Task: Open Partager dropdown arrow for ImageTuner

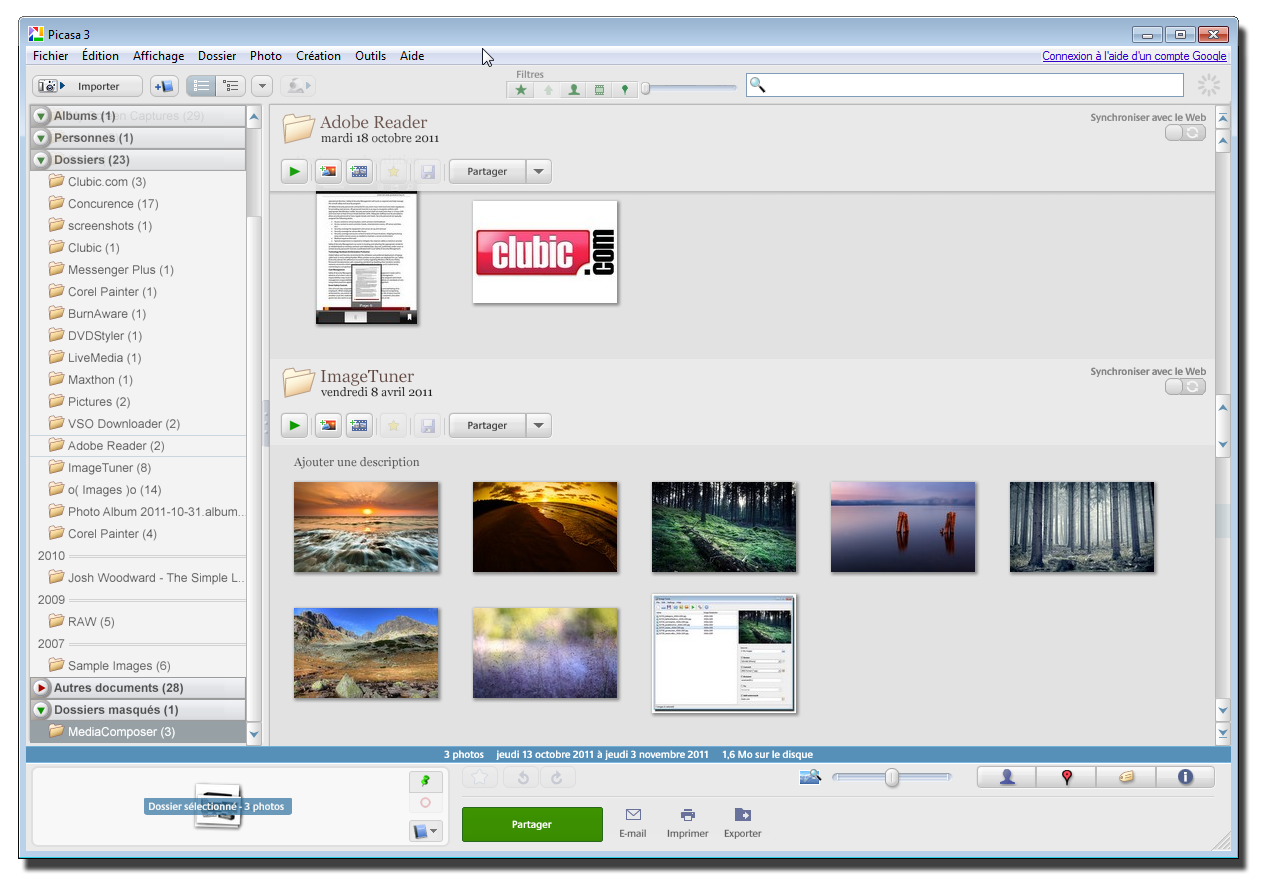Action: pos(539,426)
